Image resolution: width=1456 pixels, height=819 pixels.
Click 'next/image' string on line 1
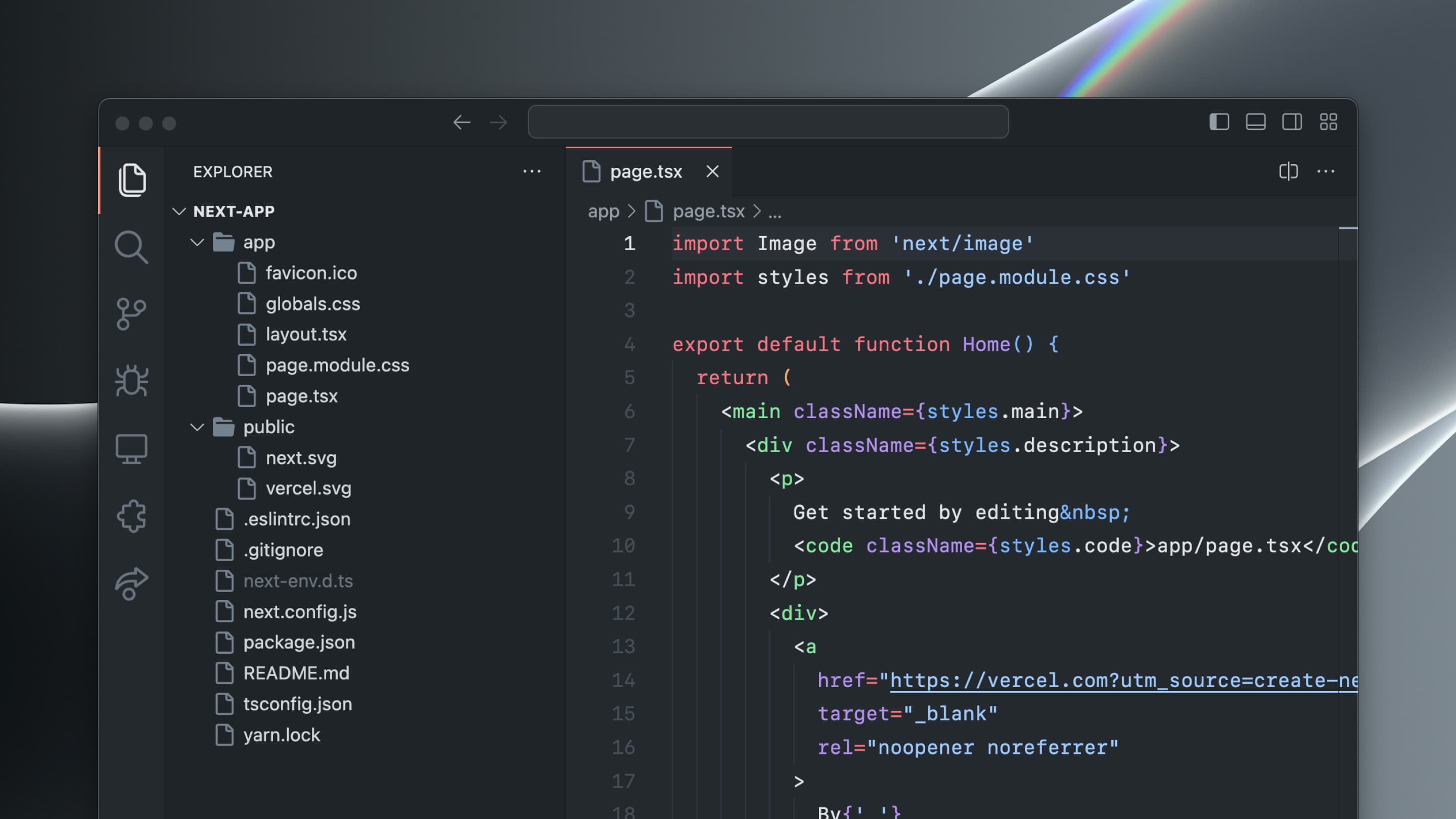point(962,244)
